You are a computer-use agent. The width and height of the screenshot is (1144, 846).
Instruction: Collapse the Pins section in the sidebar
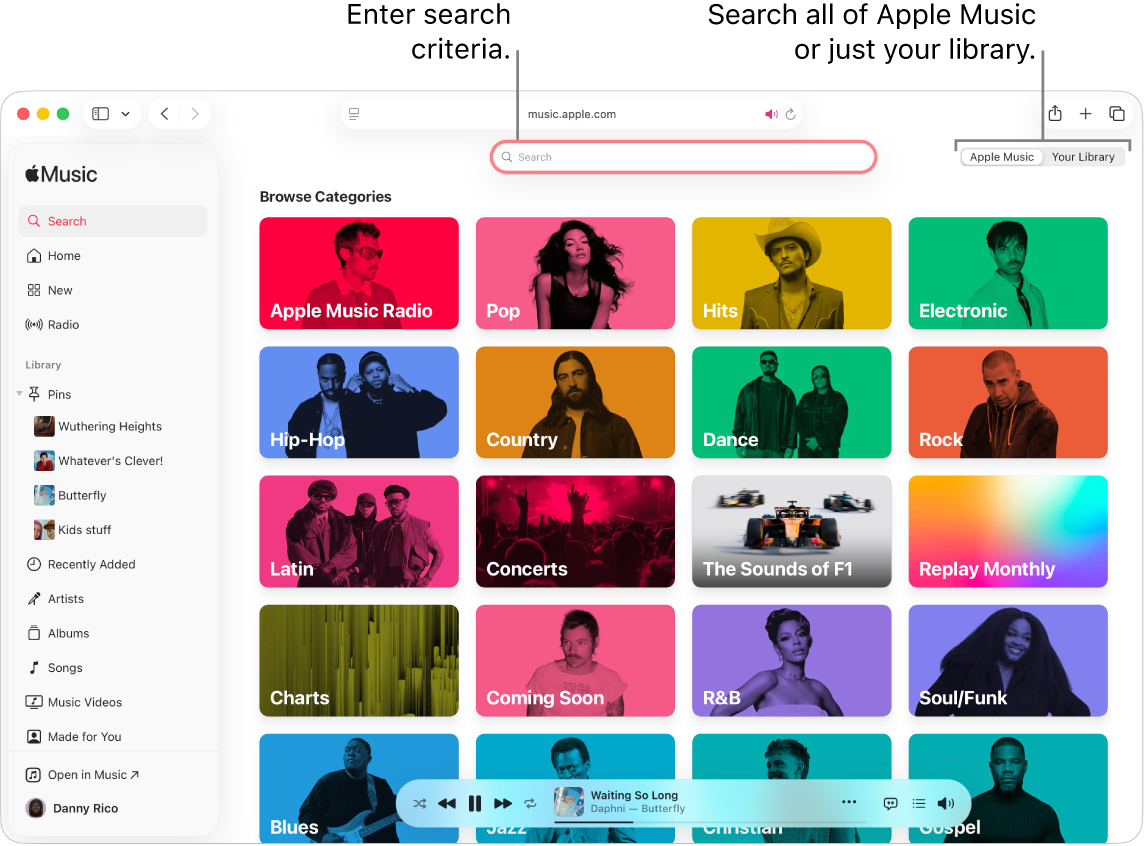click(20, 394)
